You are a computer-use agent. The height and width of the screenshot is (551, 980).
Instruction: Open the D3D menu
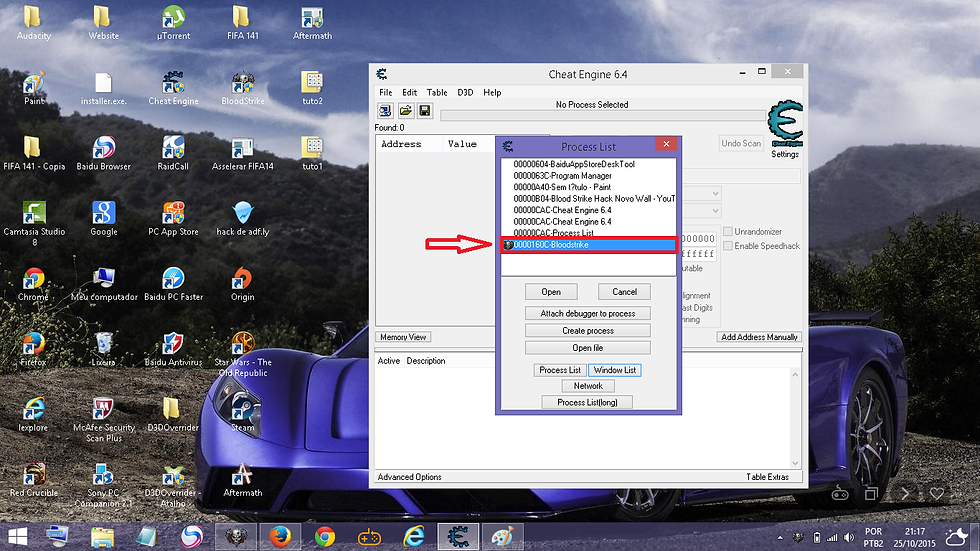click(x=465, y=92)
